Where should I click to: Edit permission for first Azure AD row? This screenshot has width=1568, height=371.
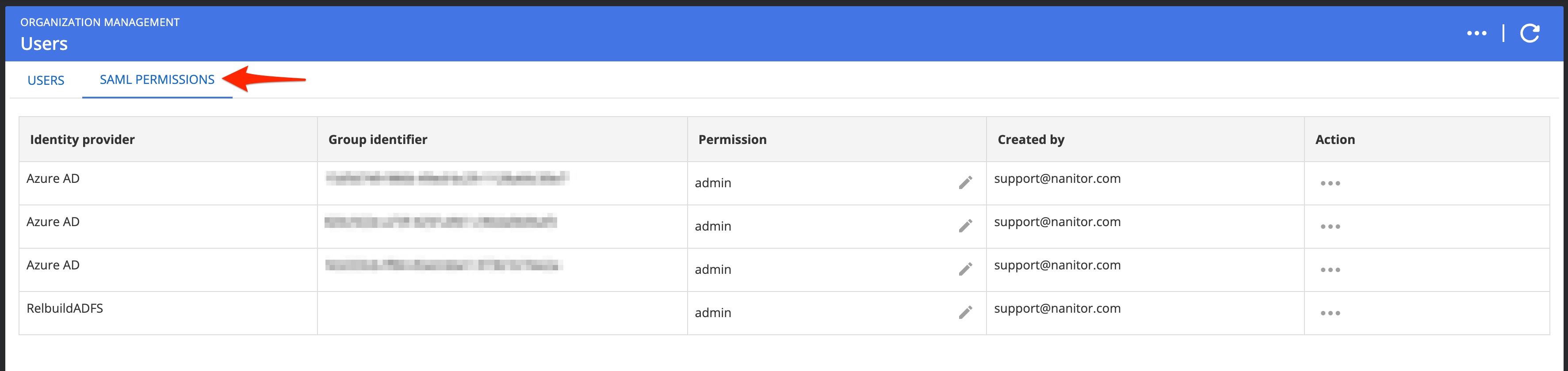click(965, 182)
